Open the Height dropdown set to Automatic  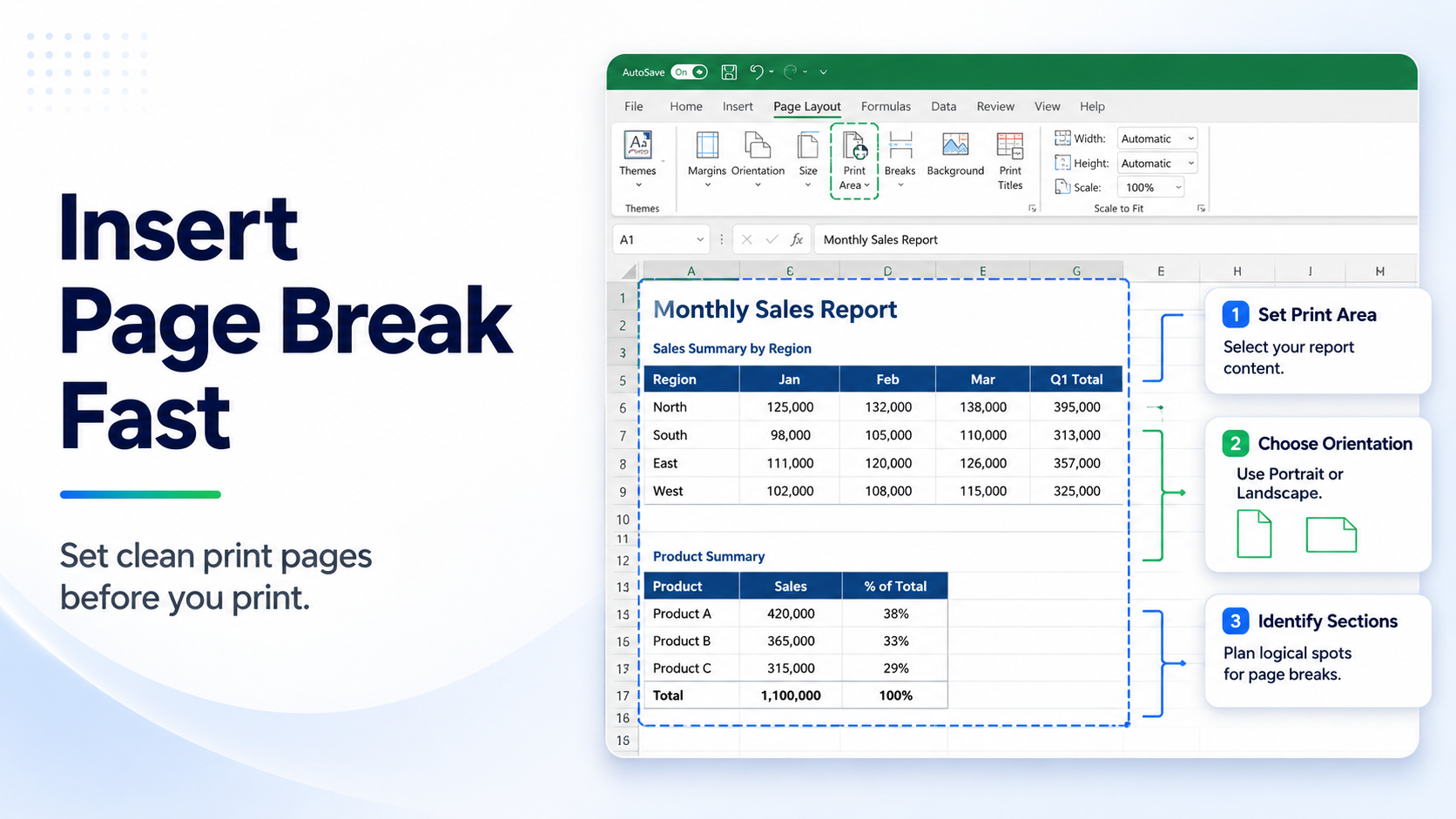click(x=1157, y=163)
